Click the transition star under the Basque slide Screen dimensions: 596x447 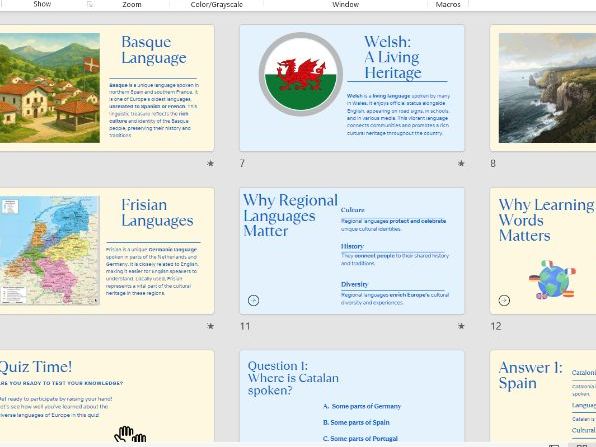(x=210, y=163)
